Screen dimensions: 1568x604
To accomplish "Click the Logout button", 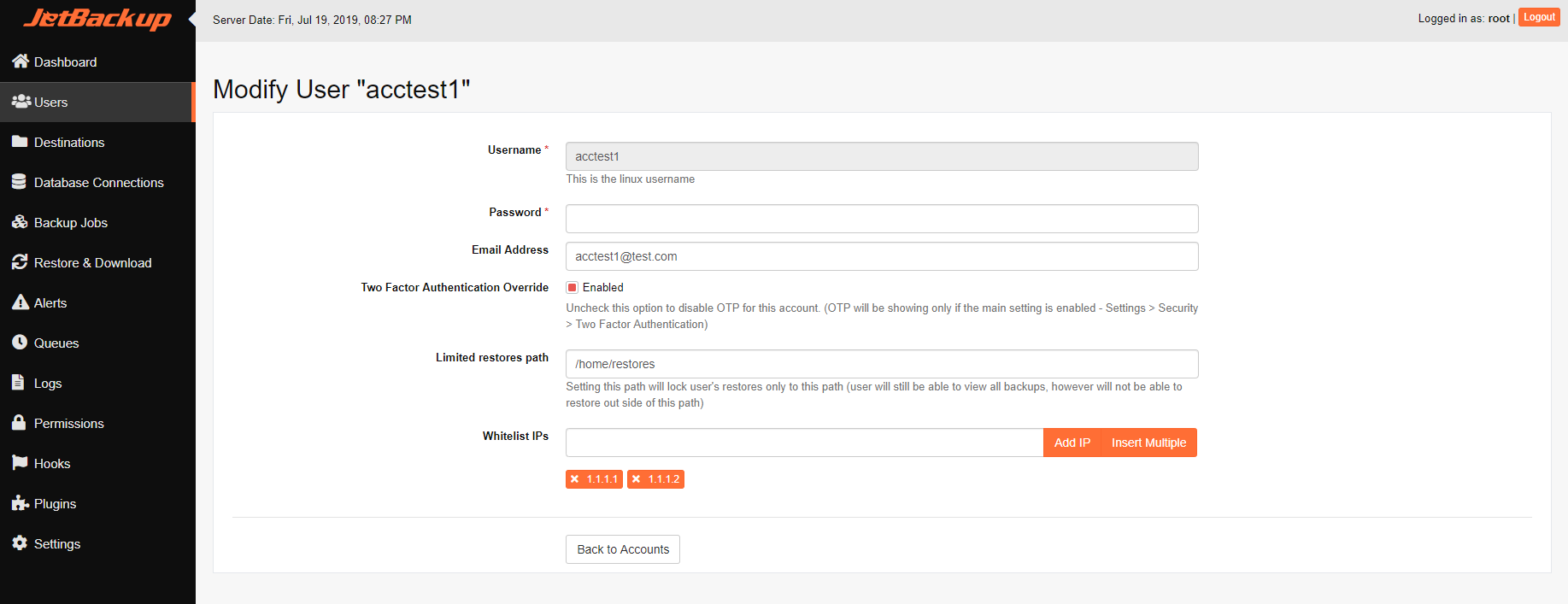I will [x=1539, y=17].
